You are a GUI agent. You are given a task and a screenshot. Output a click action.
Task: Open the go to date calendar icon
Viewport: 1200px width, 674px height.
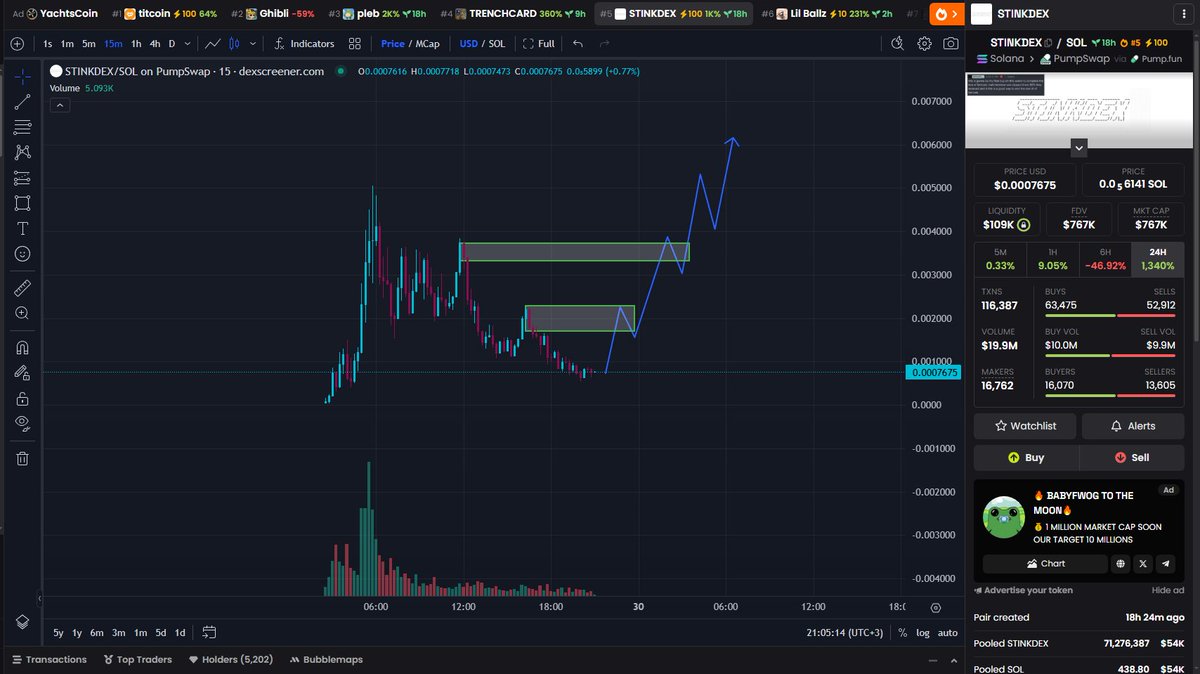[209, 632]
